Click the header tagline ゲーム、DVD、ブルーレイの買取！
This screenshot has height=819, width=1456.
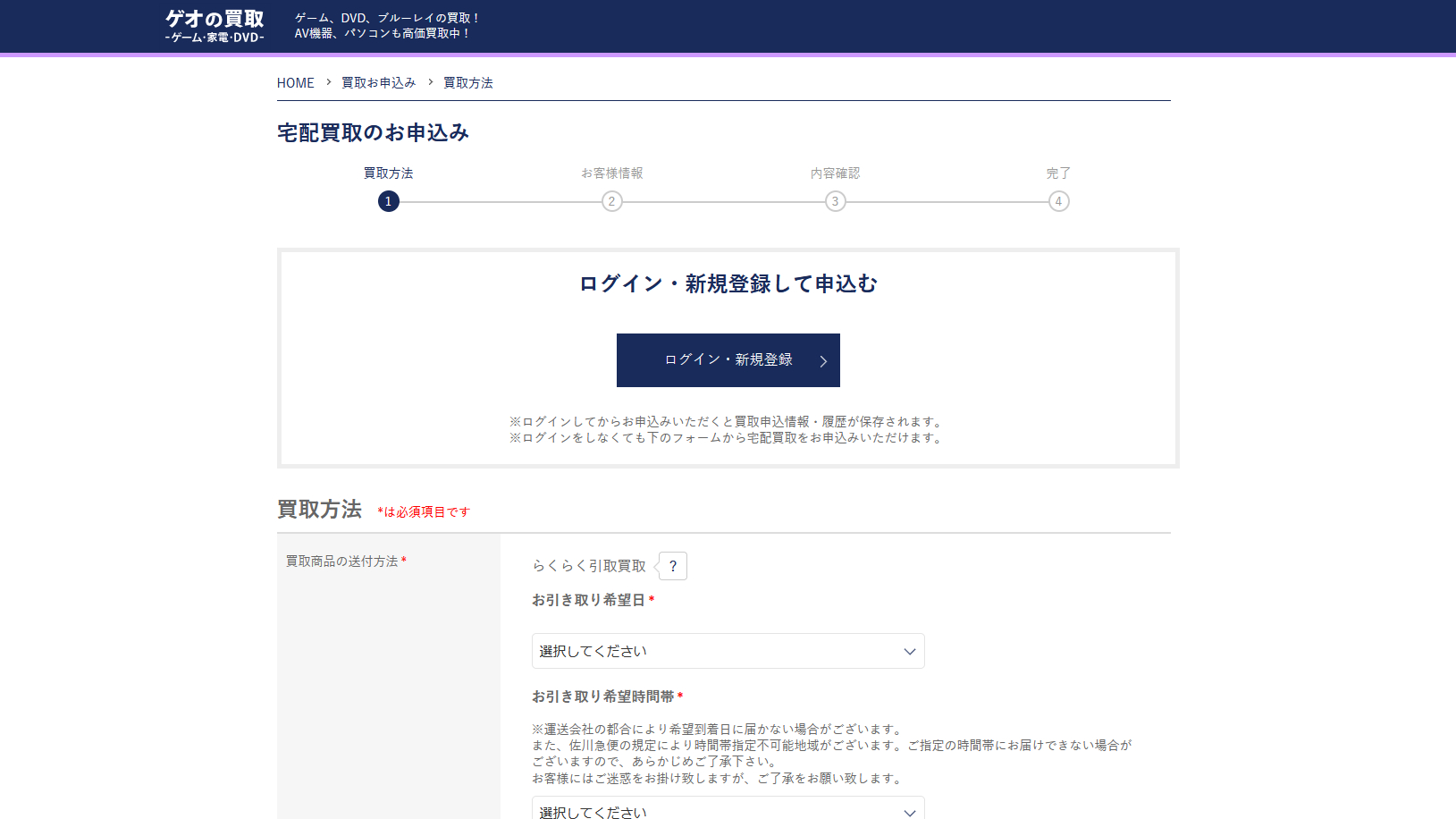[388, 18]
